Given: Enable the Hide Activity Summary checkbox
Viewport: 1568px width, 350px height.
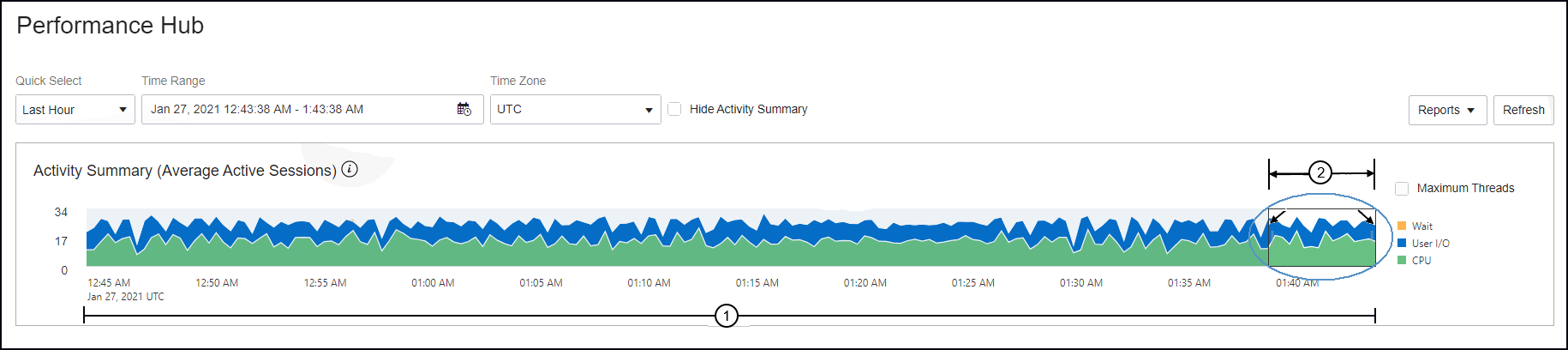Looking at the screenshot, I should coord(674,109).
